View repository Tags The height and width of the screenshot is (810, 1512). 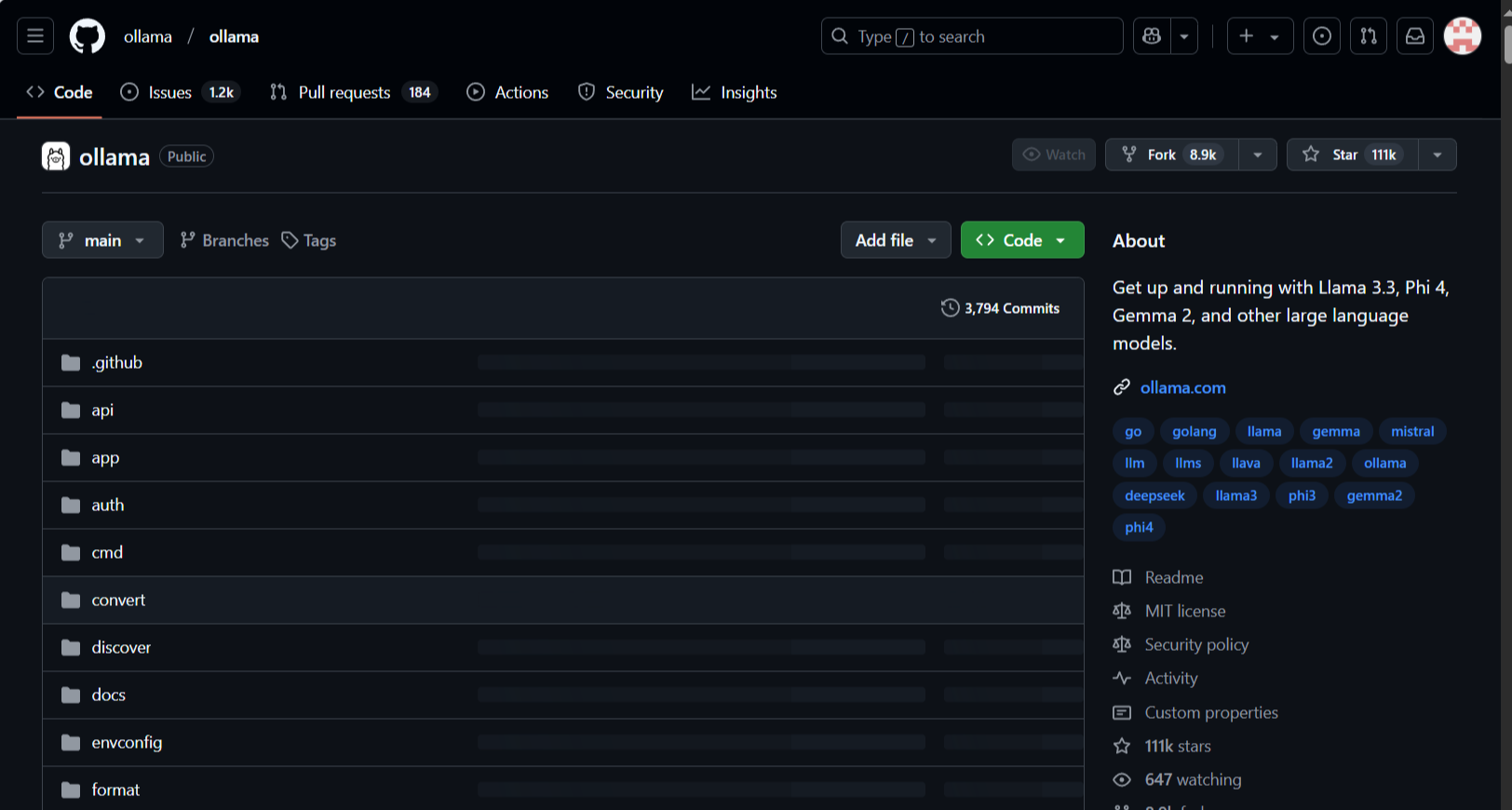point(309,240)
